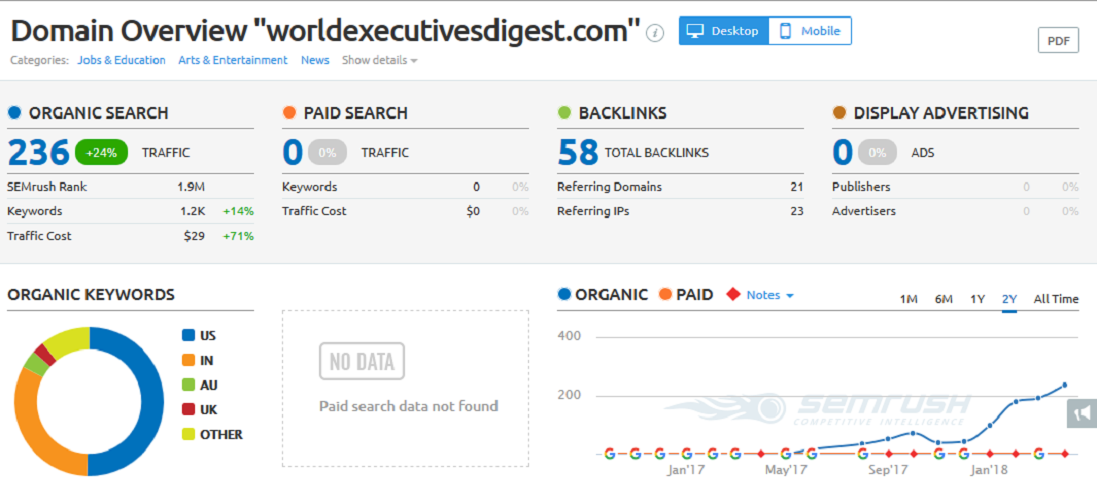The width and height of the screenshot is (1097, 500).
Task: Click the green Backlinks bullet icon
Action: click(x=565, y=113)
